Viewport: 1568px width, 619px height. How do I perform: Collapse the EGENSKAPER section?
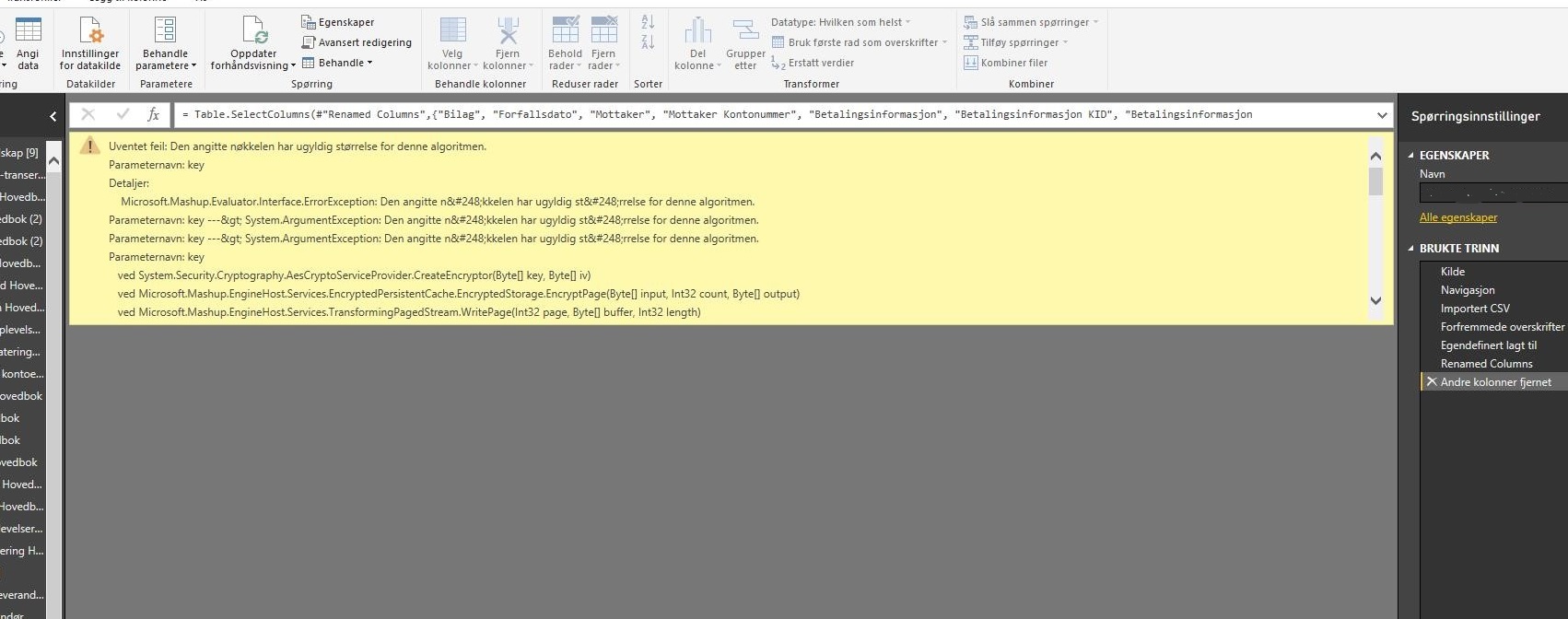click(1410, 155)
